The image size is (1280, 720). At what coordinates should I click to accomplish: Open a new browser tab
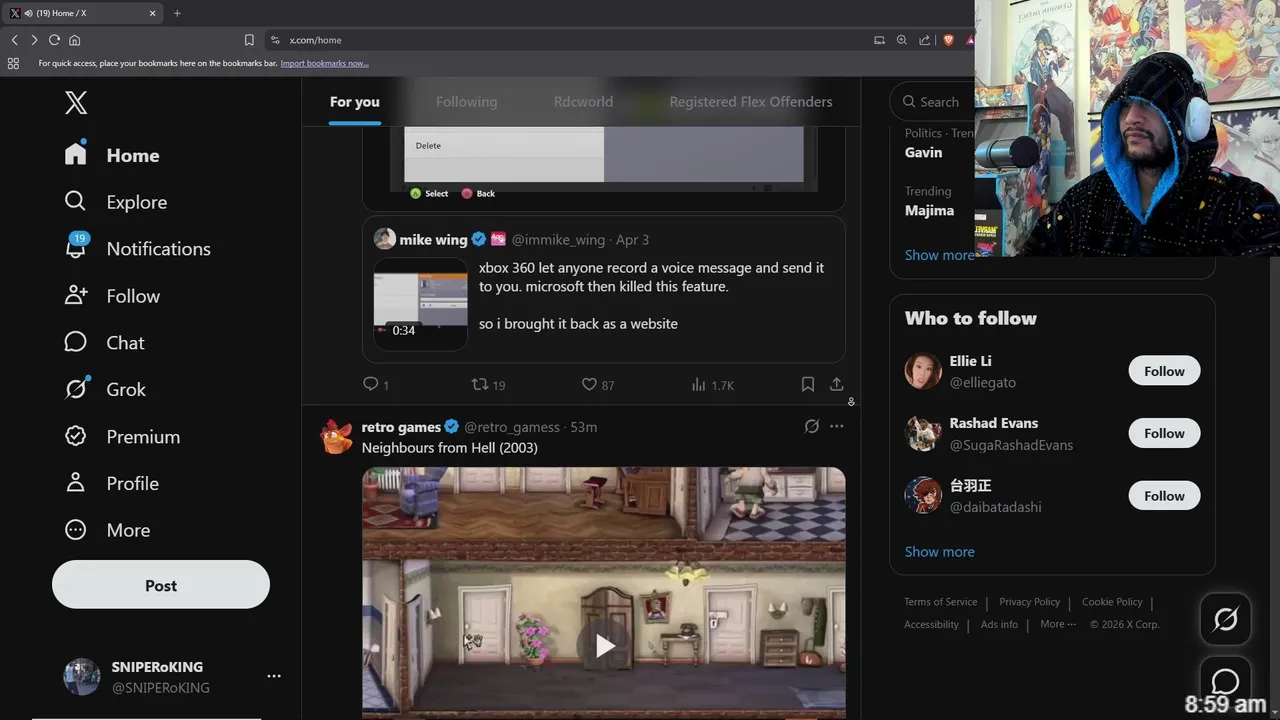pyautogui.click(x=177, y=13)
